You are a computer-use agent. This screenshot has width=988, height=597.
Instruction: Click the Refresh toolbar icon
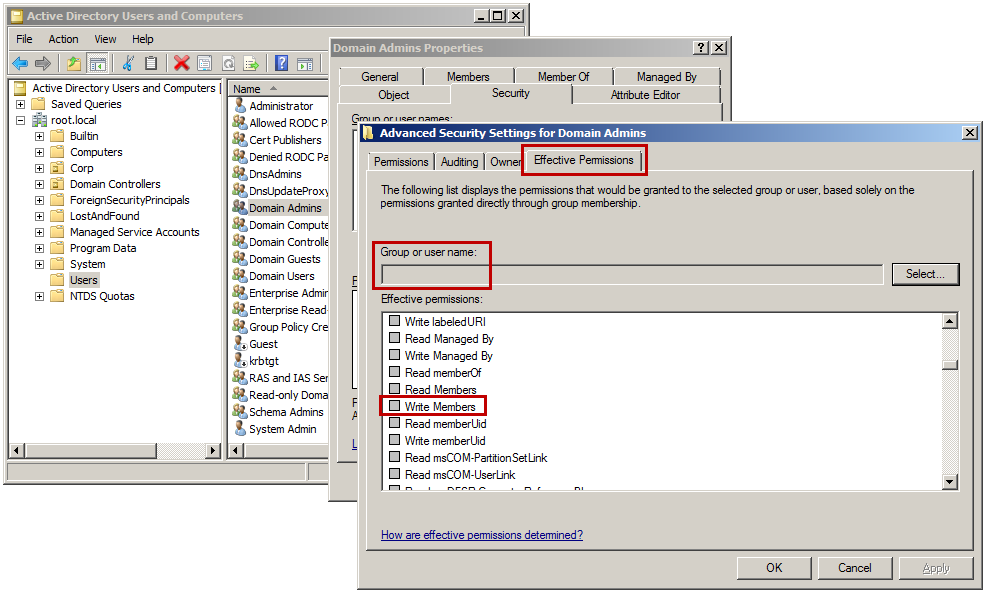point(228,63)
